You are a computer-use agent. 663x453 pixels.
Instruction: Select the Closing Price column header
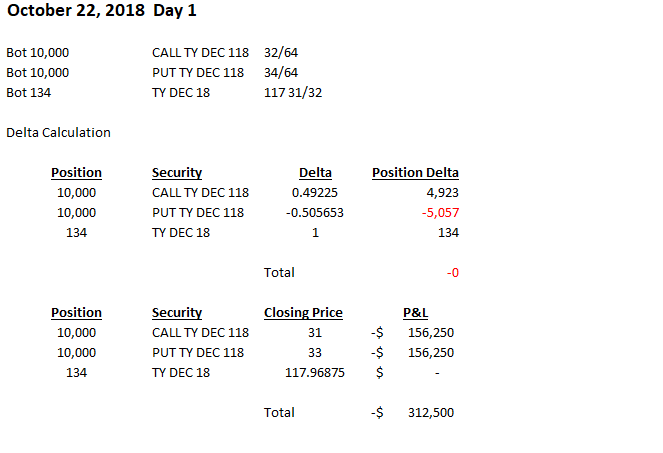(303, 313)
